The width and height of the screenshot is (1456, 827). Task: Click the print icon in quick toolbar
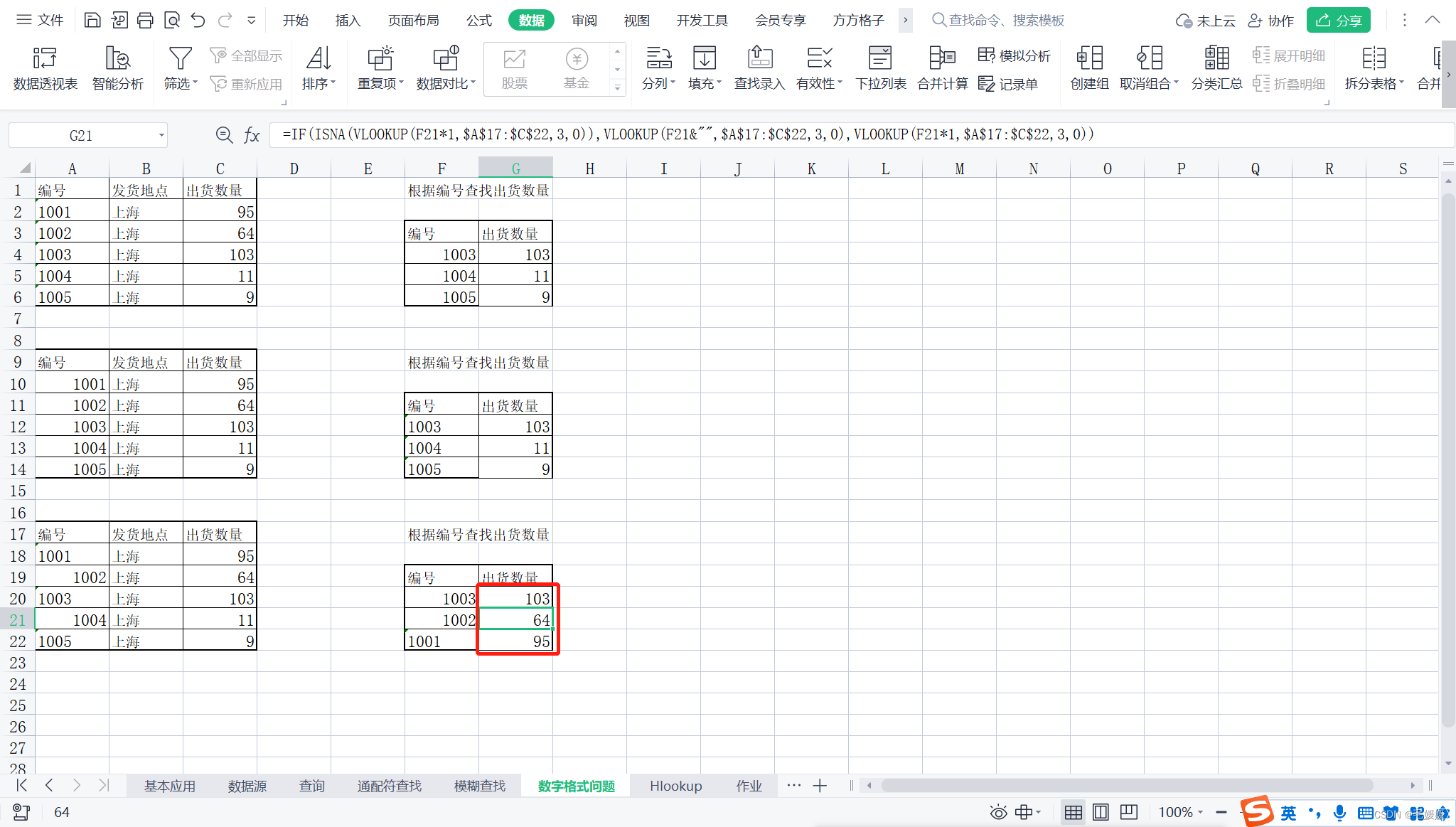[x=145, y=20]
